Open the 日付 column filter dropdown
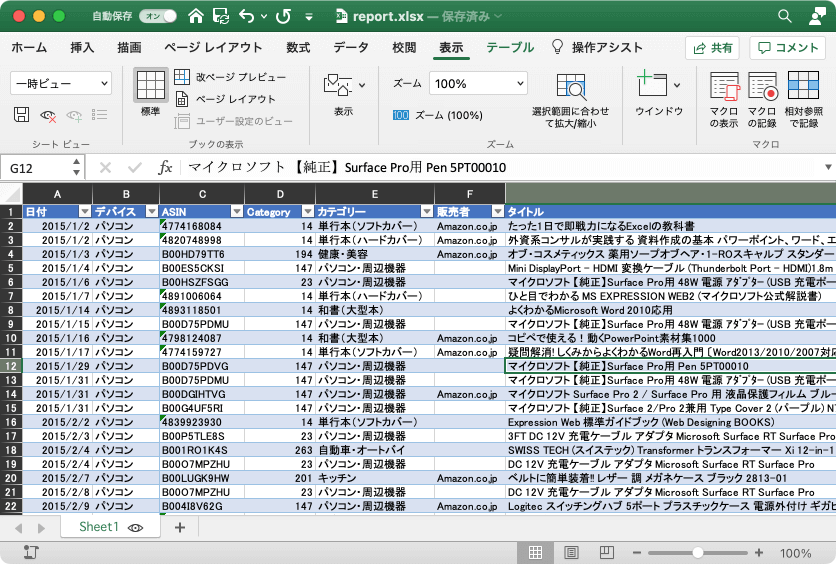This screenshot has height=564, width=836. coord(85,212)
